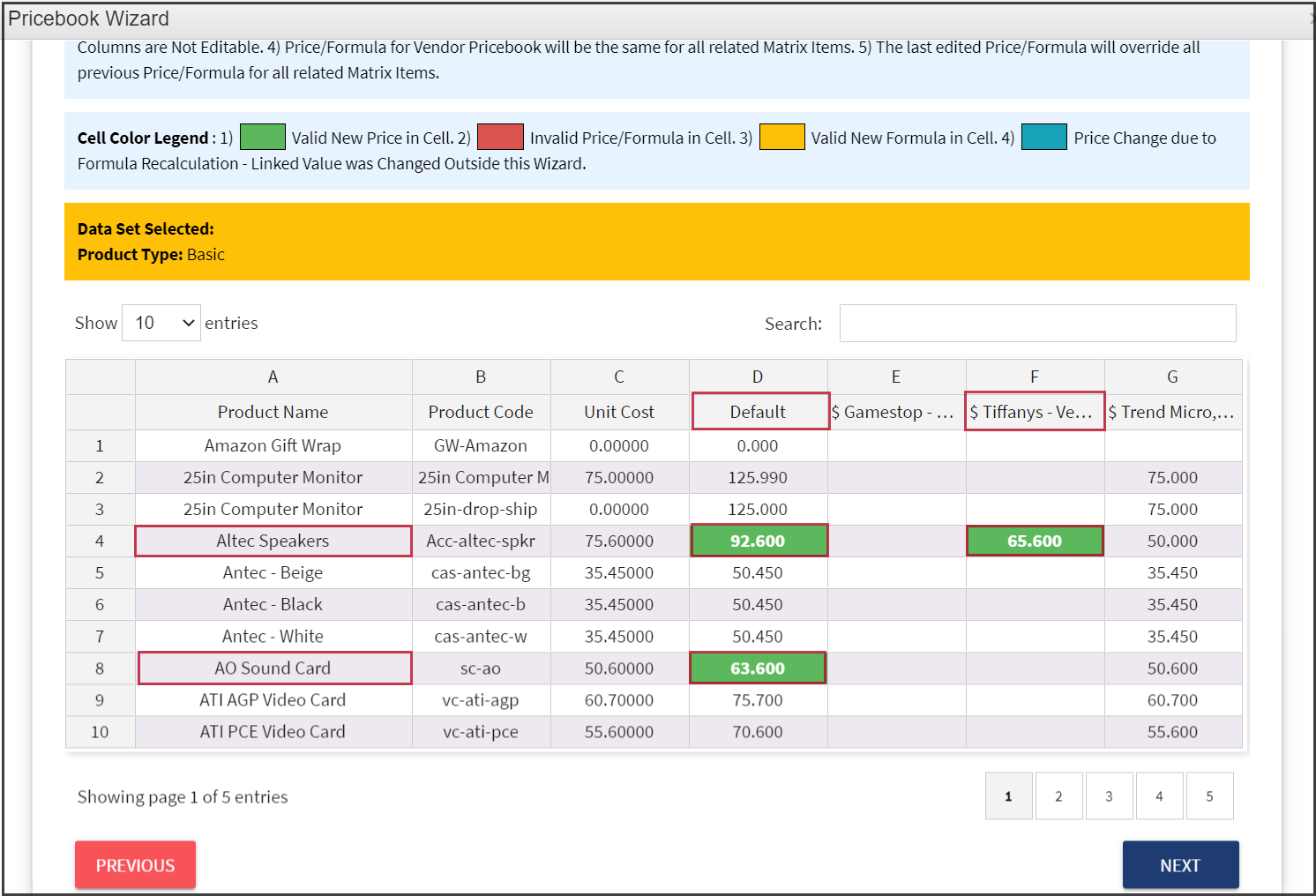Select row number 4 header
This screenshot has width=1316, height=896.
(100, 541)
